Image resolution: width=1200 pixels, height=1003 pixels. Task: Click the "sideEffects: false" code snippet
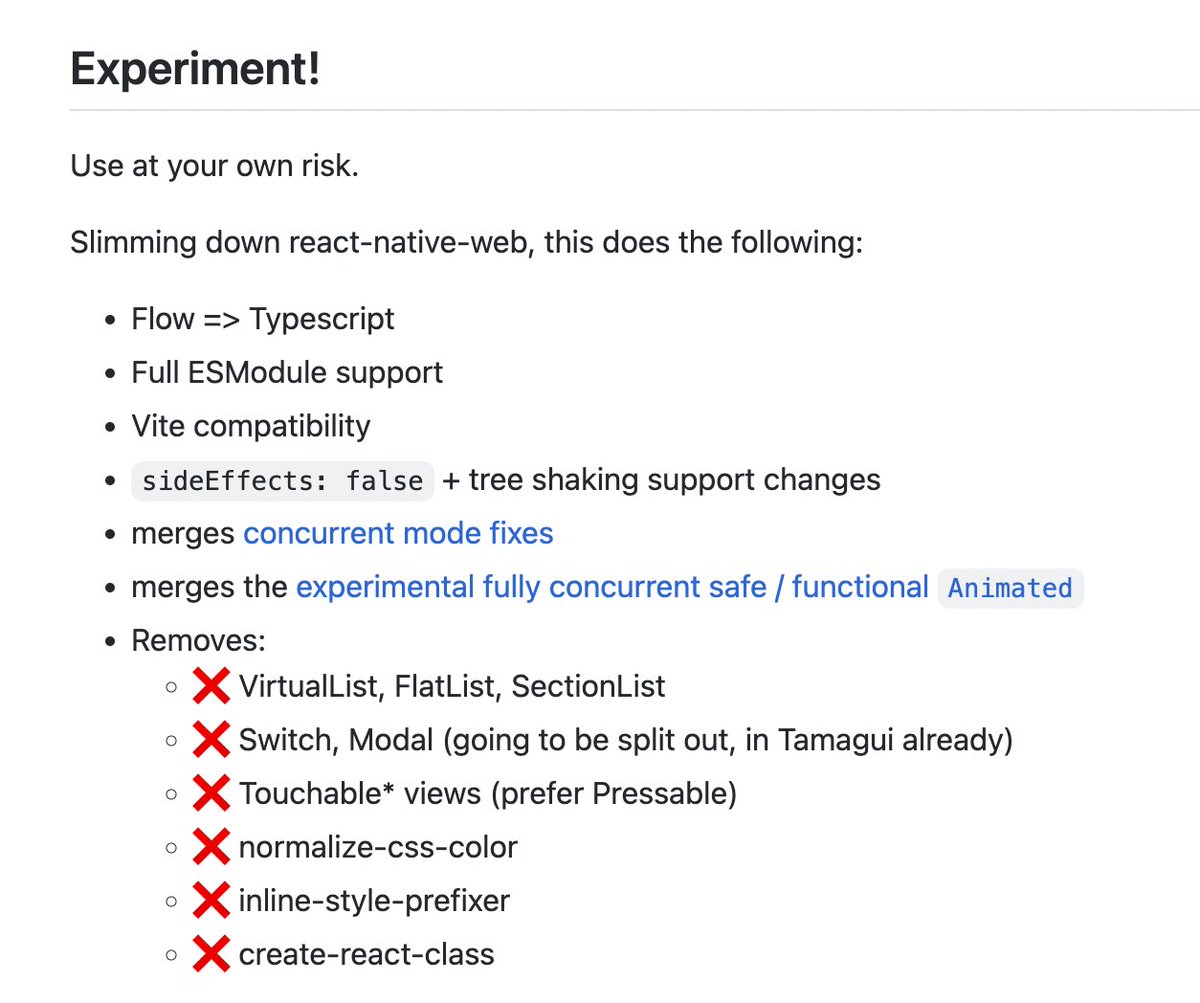(283, 481)
